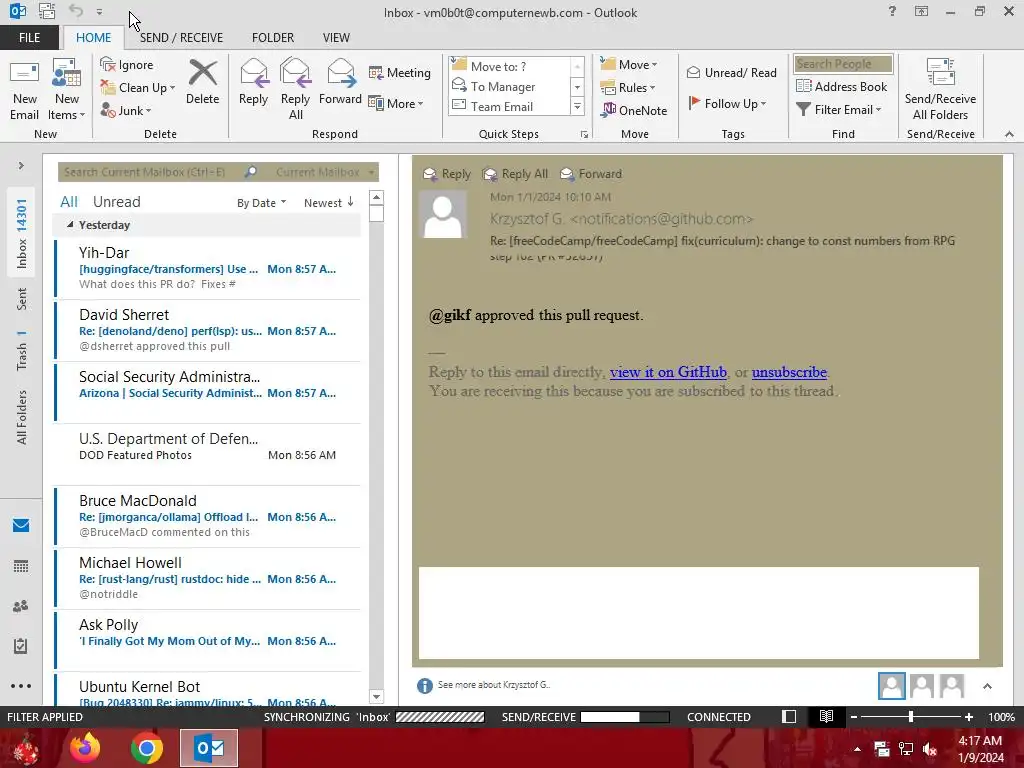Click the unsubscribe link
The image size is (1024, 768).
pos(789,372)
